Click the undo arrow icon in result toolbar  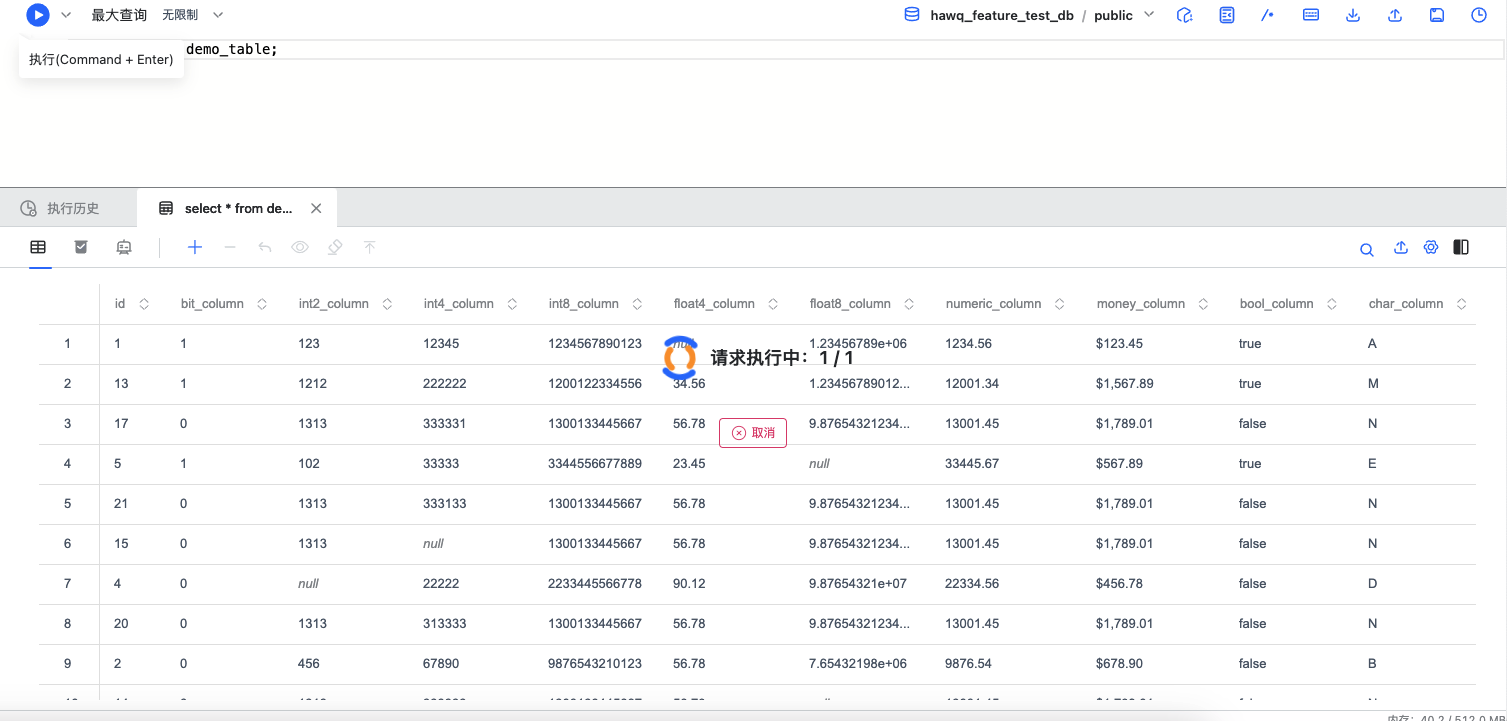(265, 247)
